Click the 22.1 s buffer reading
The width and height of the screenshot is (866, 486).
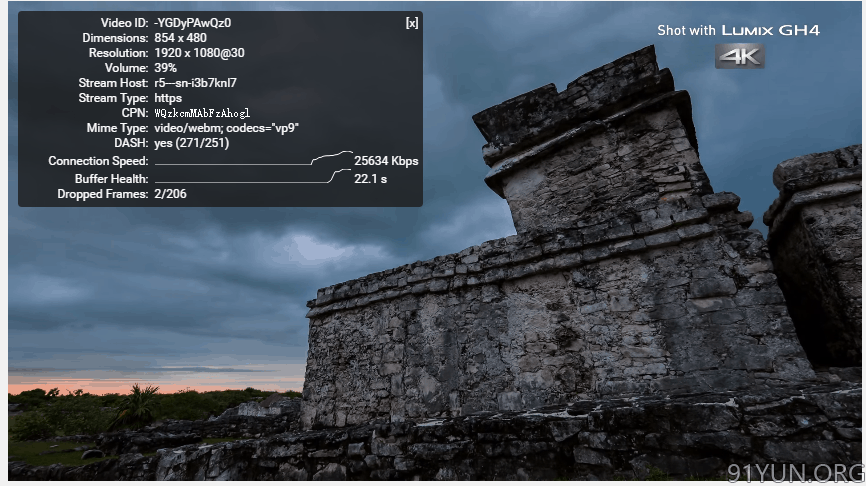[371, 178]
